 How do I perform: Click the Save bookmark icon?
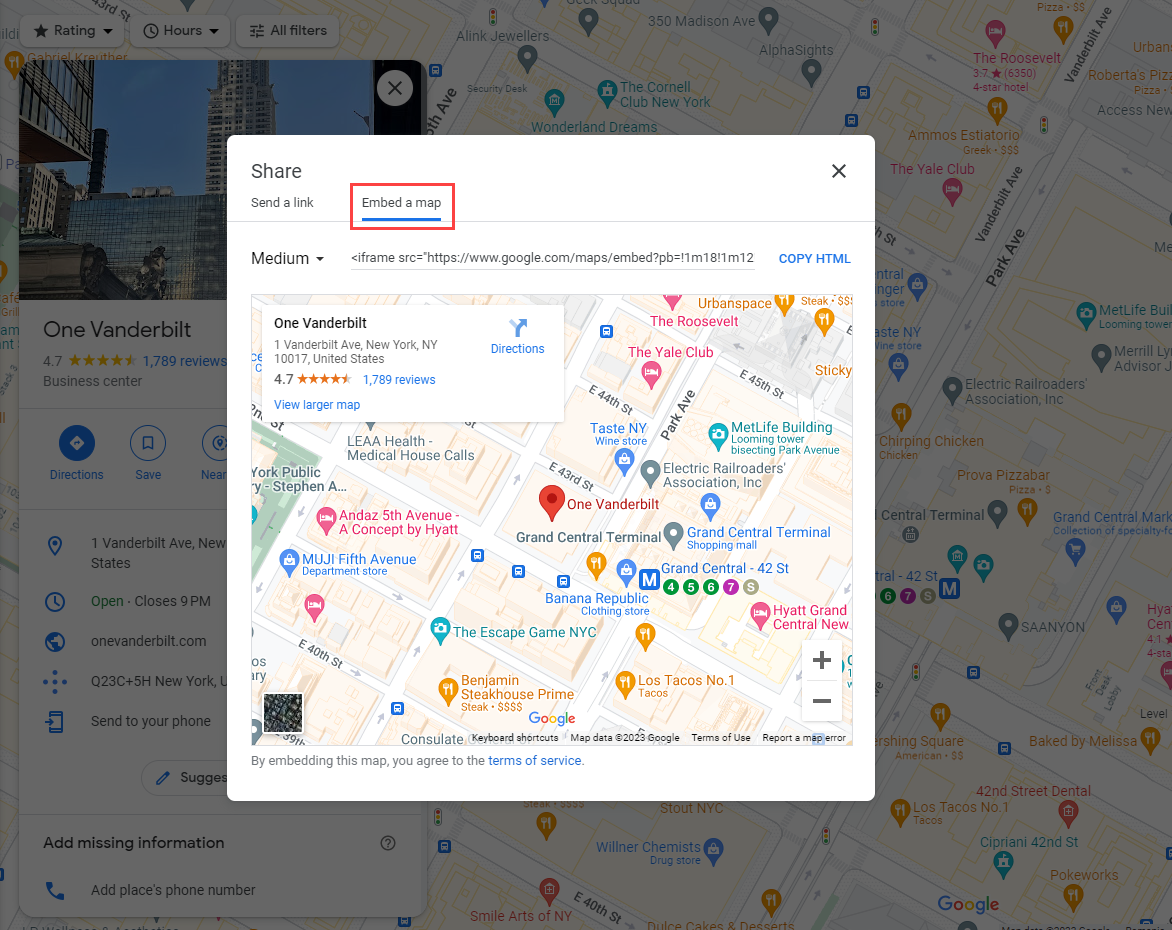click(147, 442)
